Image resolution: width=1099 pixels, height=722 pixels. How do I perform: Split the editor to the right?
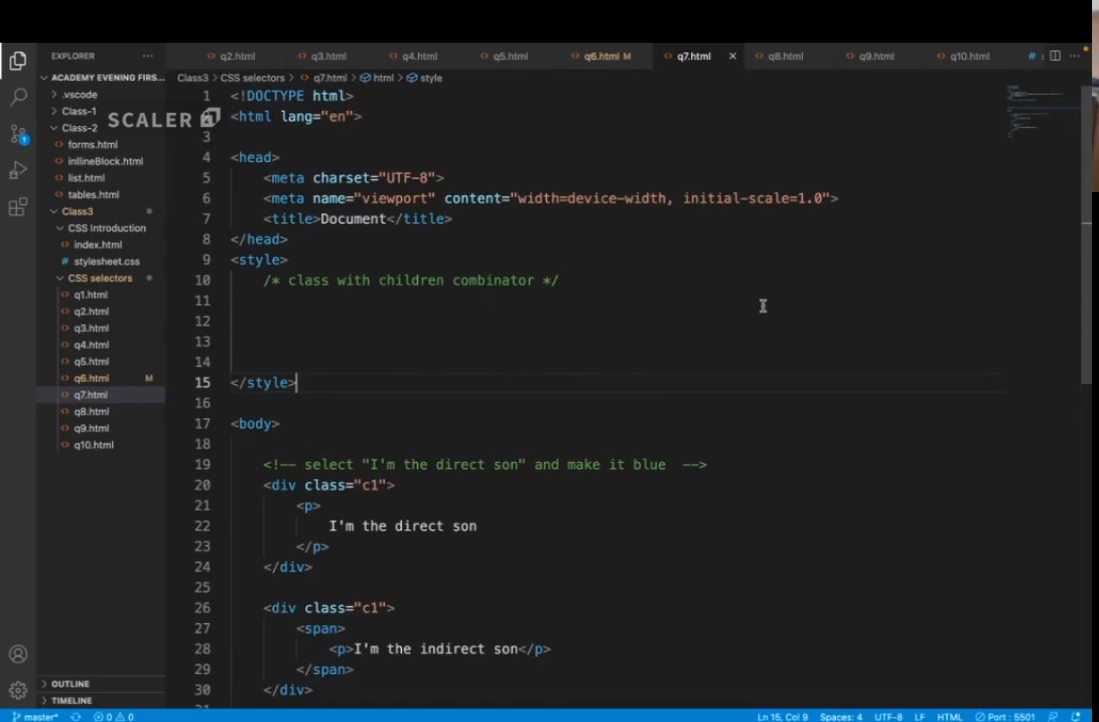[x=1055, y=56]
